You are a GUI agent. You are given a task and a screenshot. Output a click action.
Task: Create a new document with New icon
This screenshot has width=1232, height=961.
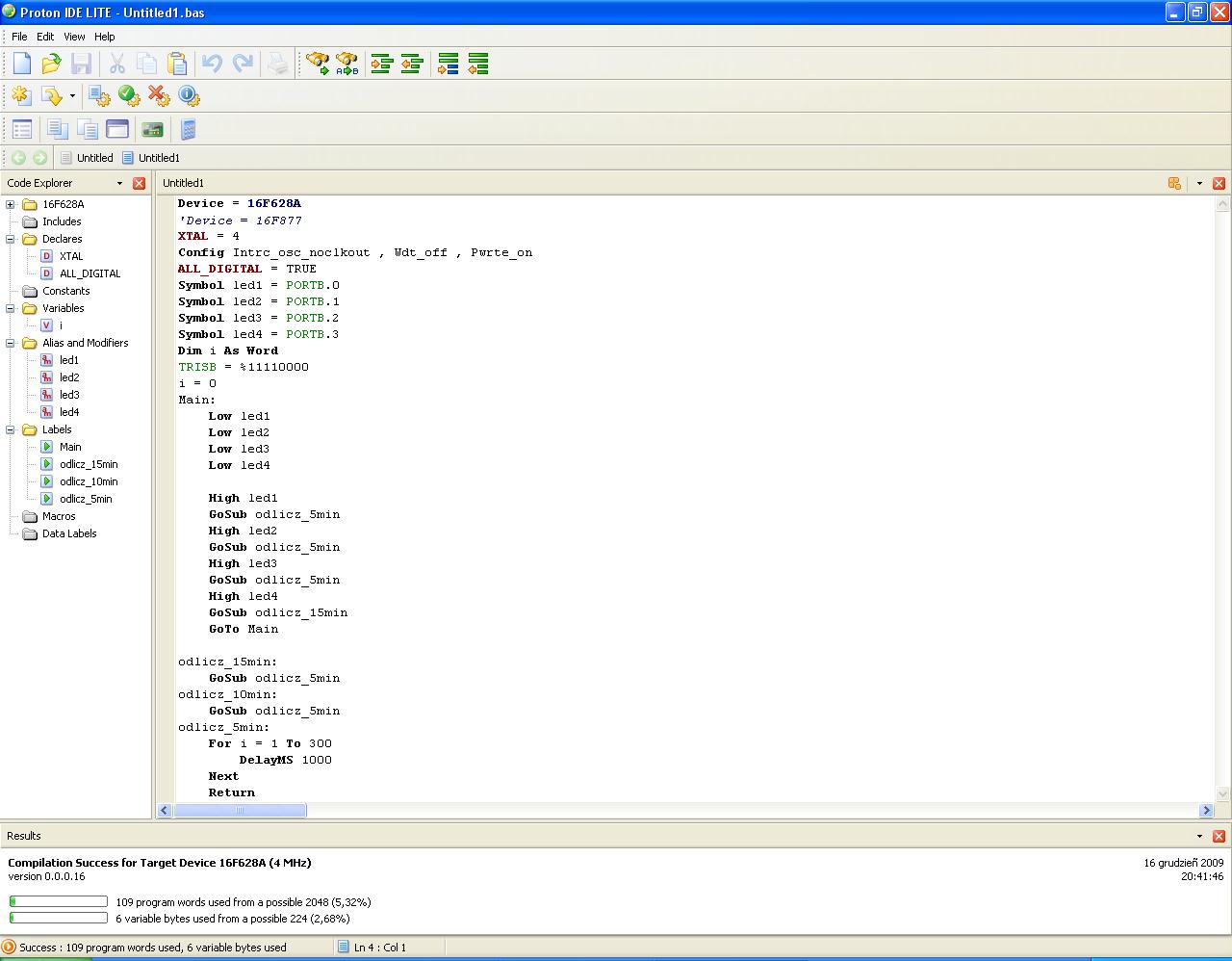pos(21,64)
